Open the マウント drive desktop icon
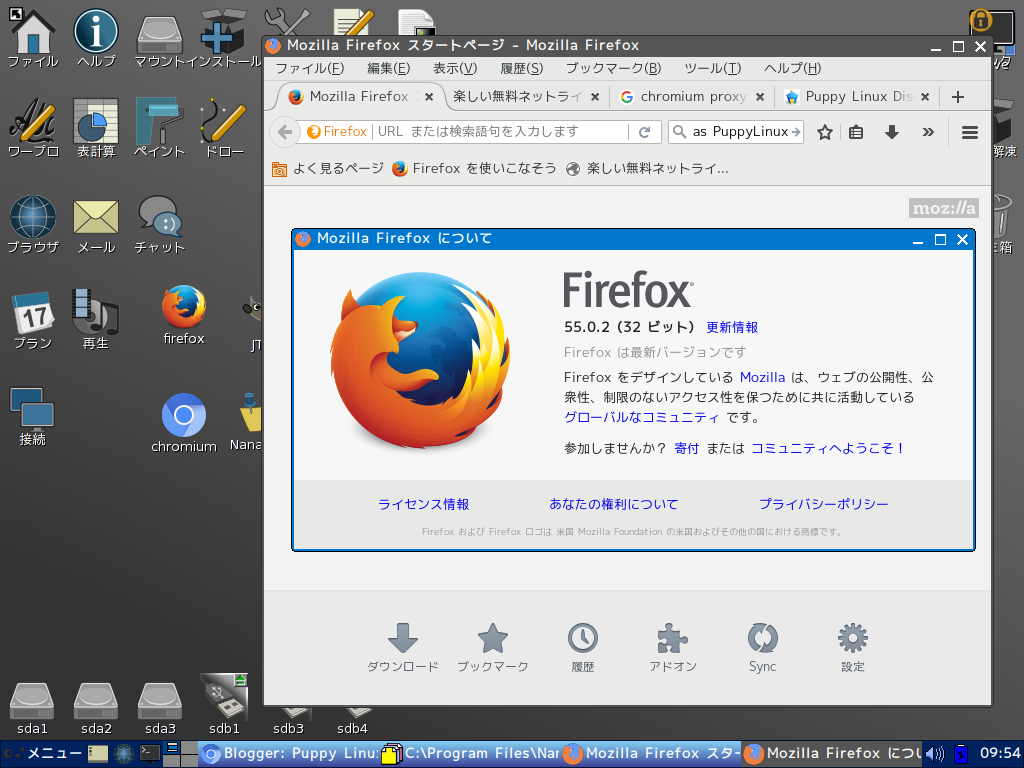The width and height of the screenshot is (1024, 768). [159, 37]
